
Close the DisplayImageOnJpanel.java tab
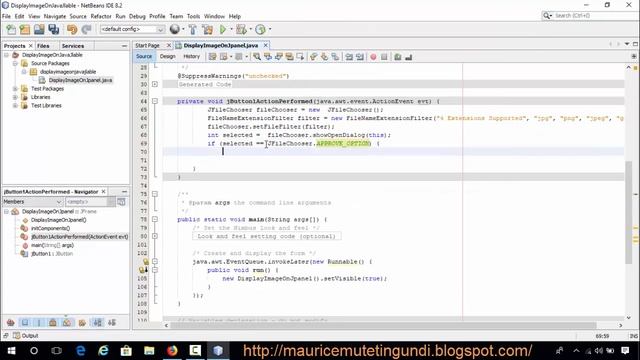pos(266,45)
